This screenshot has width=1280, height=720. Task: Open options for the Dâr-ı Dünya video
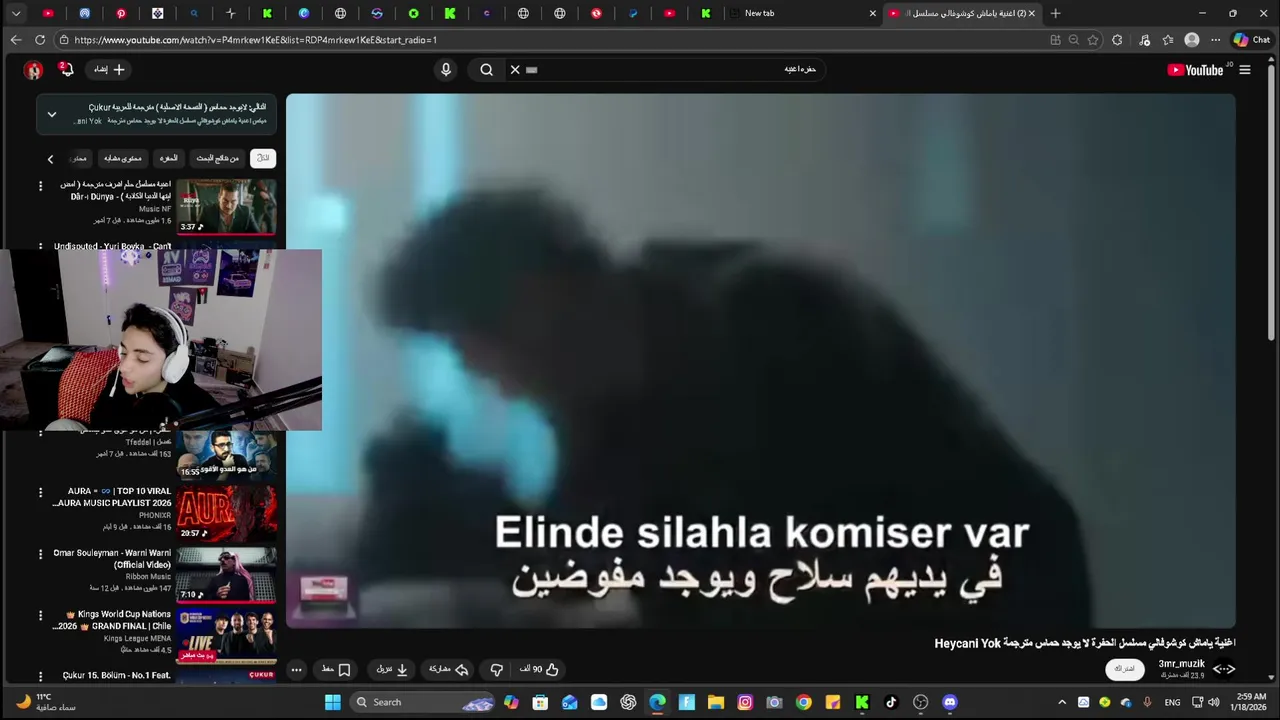tap(41, 186)
